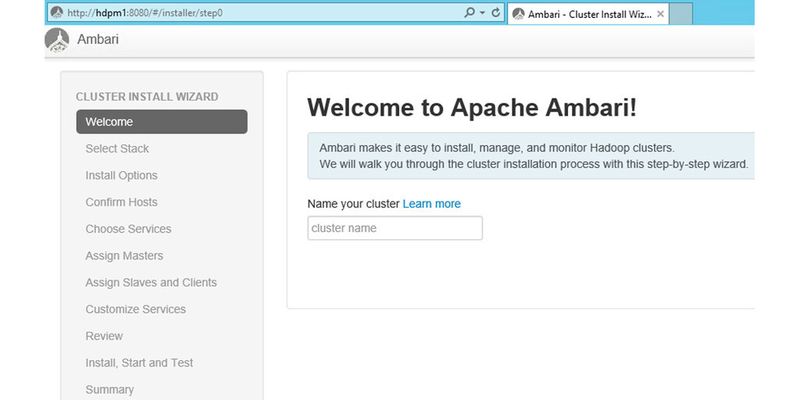Viewport: 800px width, 400px height.
Task: Click the CLUSTER INSTALL WIZARD heading text
Action: (x=147, y=96)
